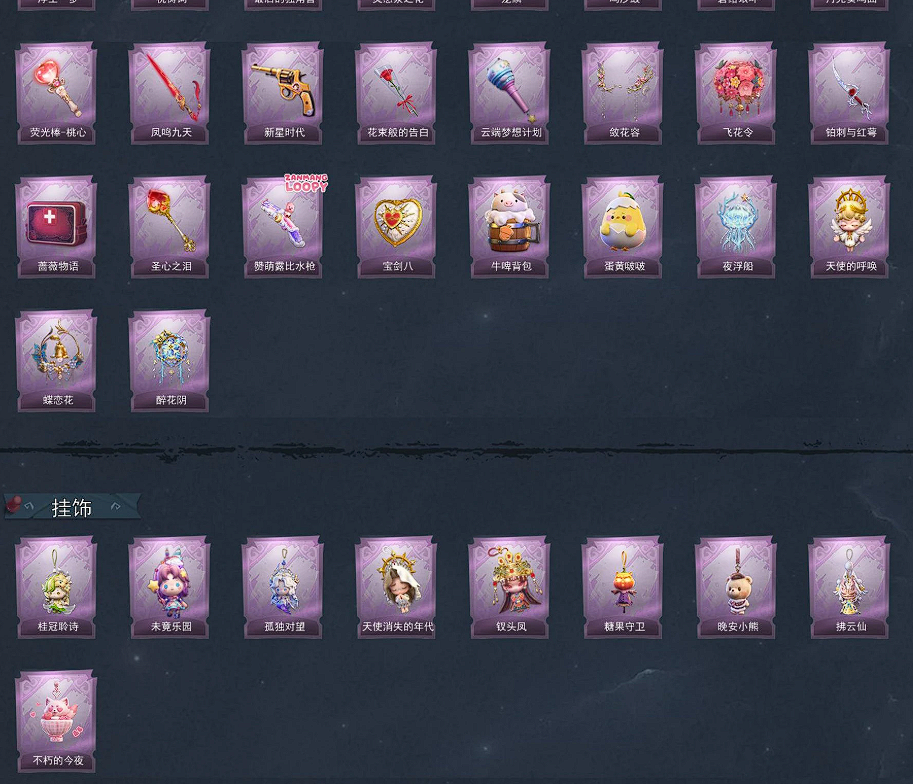
Task: Select the 天使的呼唤 angel item
Action: (x=849, y=227)
